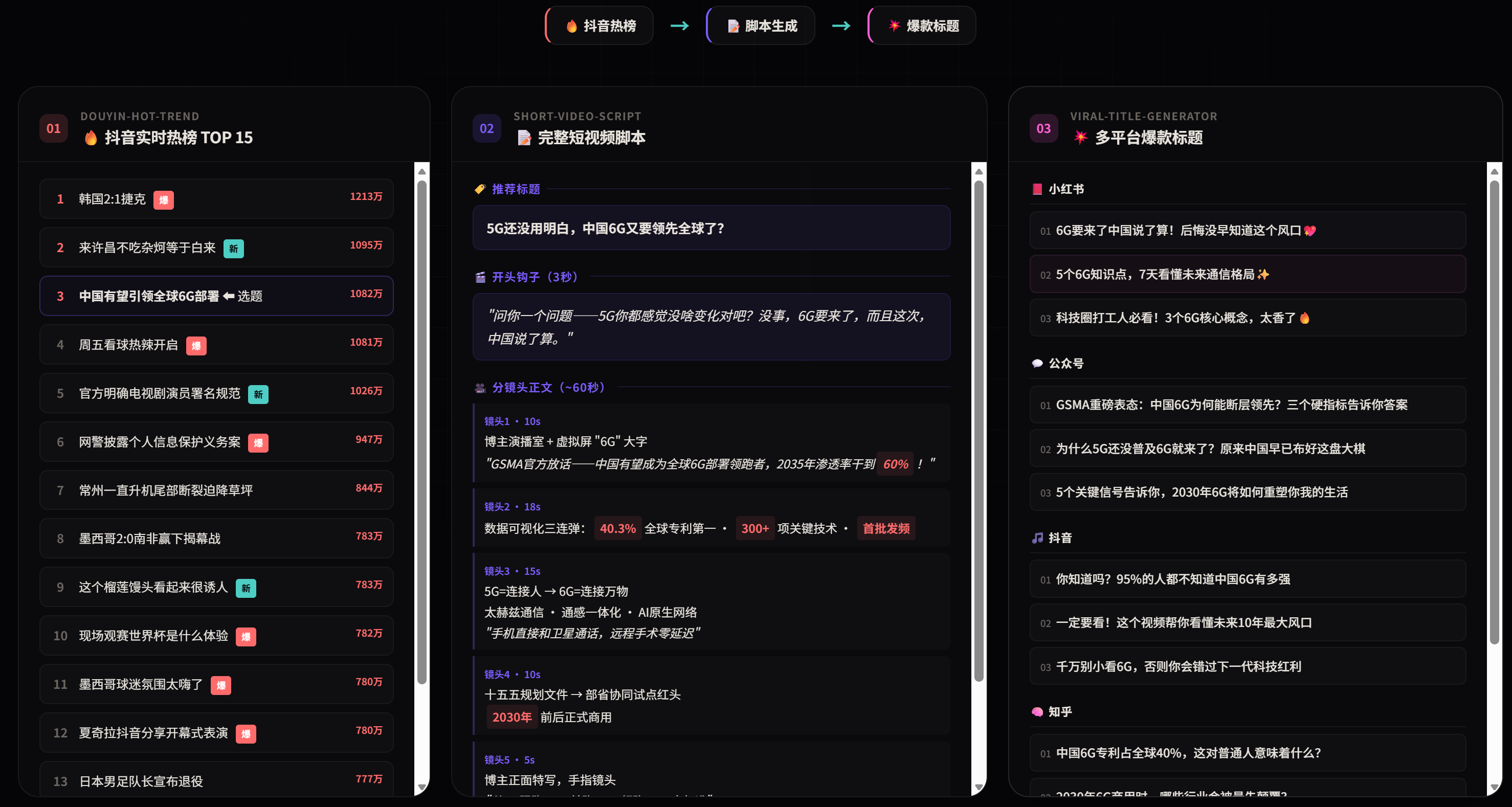Click the 镜头2 • 18s shot label
The width and height of the screenshot is (1512, 807).
[513, 506]
